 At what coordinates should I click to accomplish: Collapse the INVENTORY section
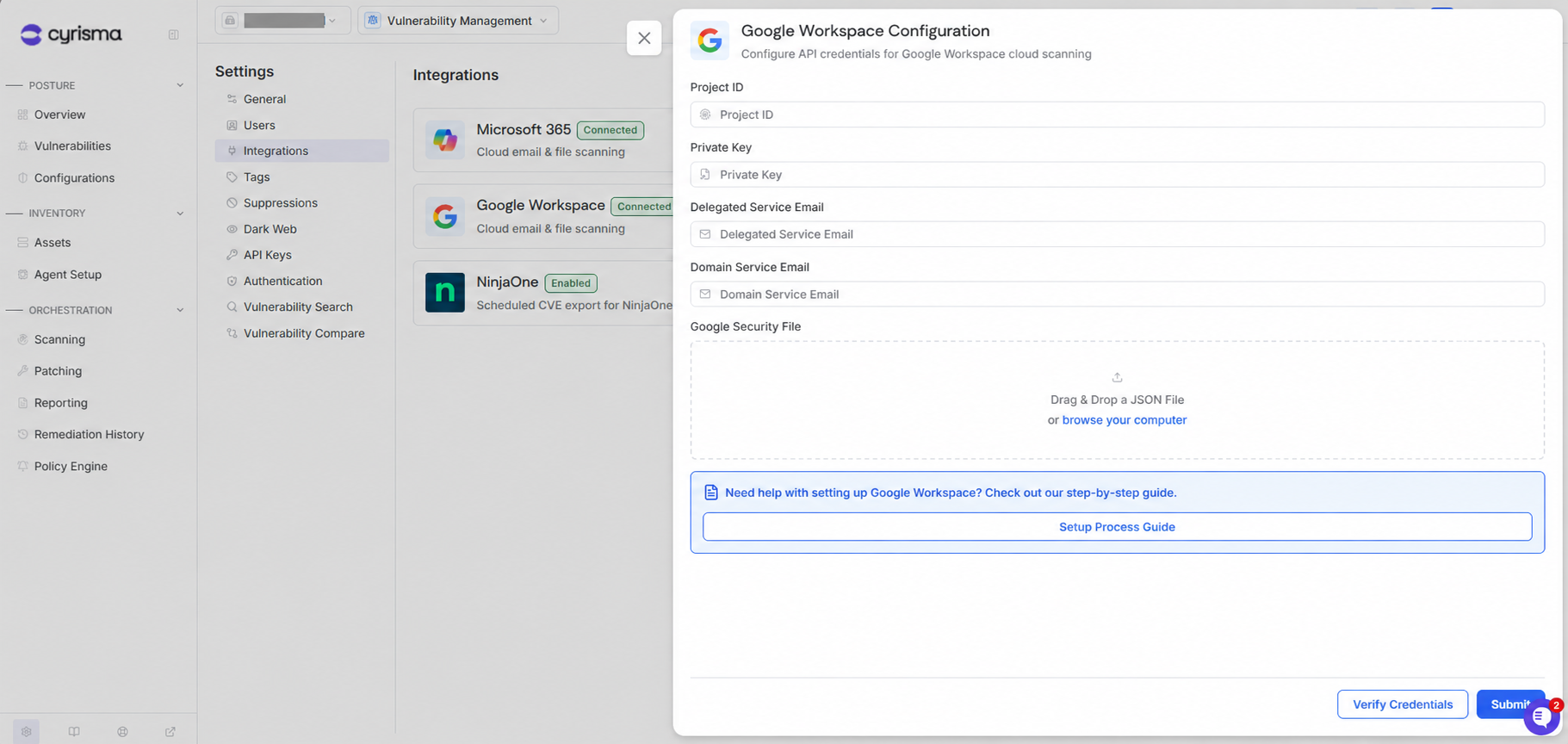click(x=180, y=213)
